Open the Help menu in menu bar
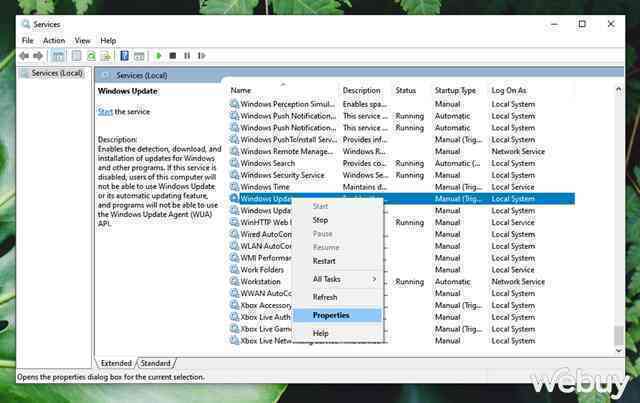The width and height of the screenshot is (640, 403). (108, 40)
